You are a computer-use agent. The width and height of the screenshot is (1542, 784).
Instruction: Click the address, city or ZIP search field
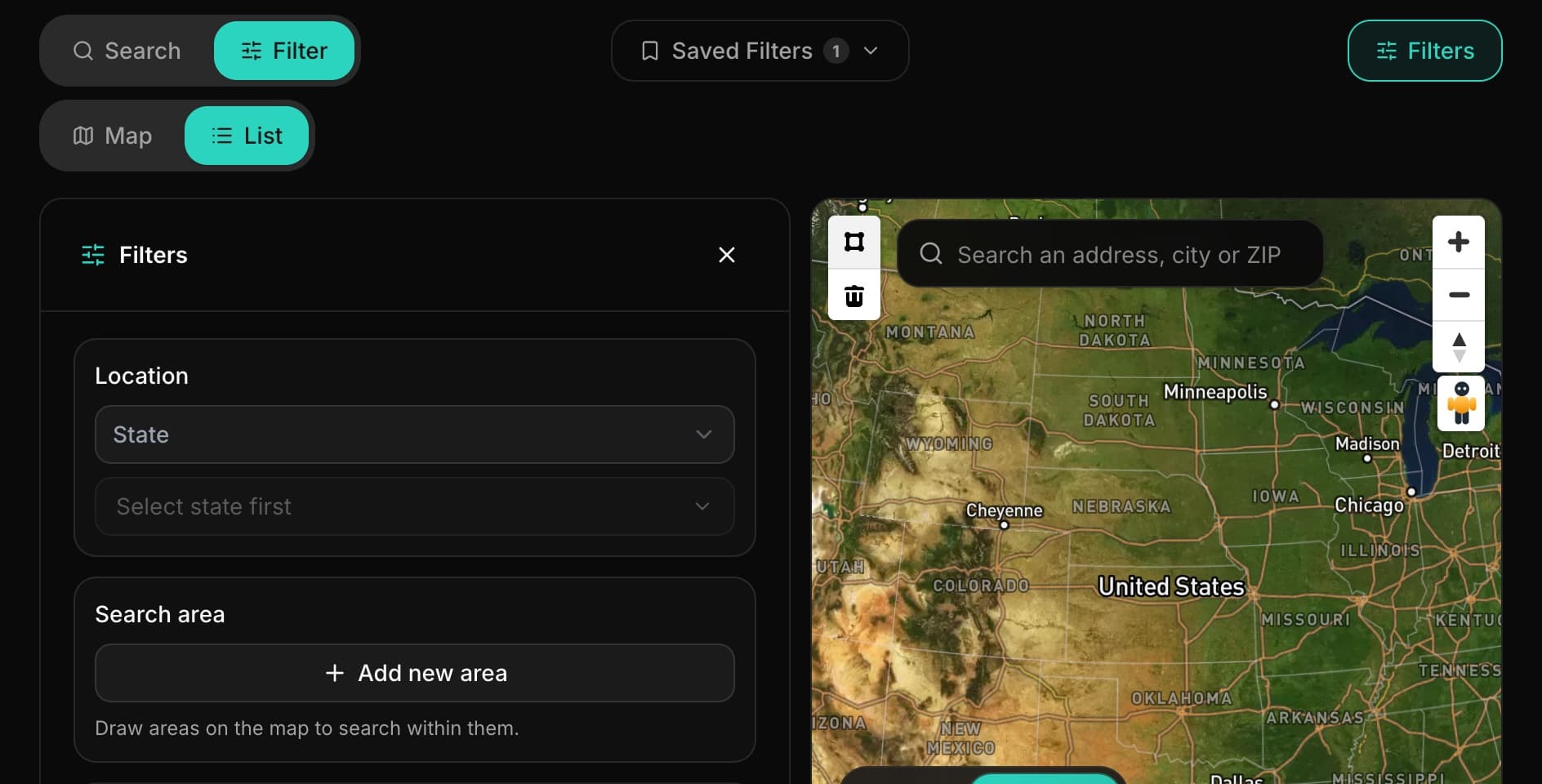[x=1110, y=254]
